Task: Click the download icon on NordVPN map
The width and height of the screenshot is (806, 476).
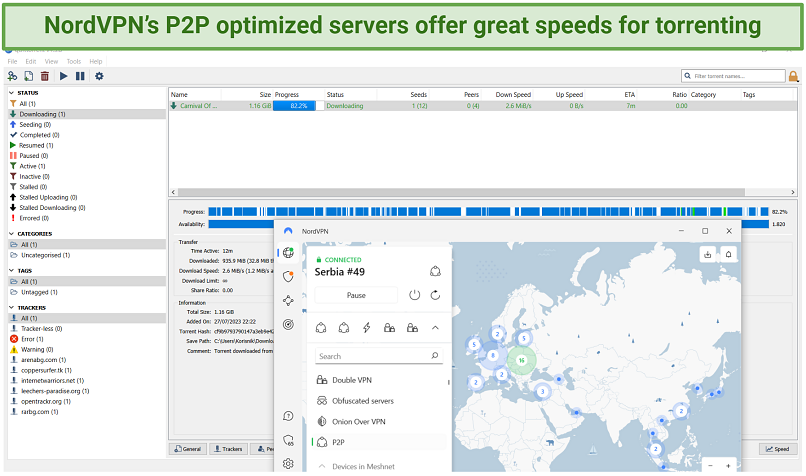Action: click(708, 254)
